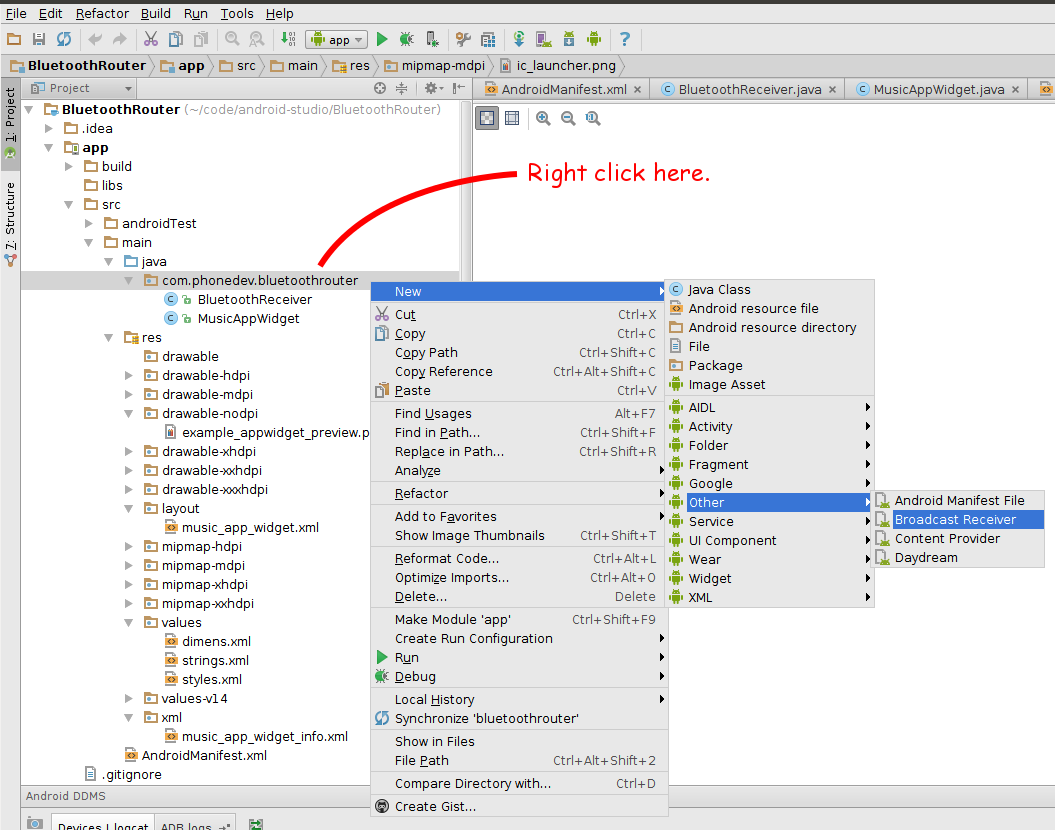Open the run configuration dropdown showing app

click(x=336, y=39)
